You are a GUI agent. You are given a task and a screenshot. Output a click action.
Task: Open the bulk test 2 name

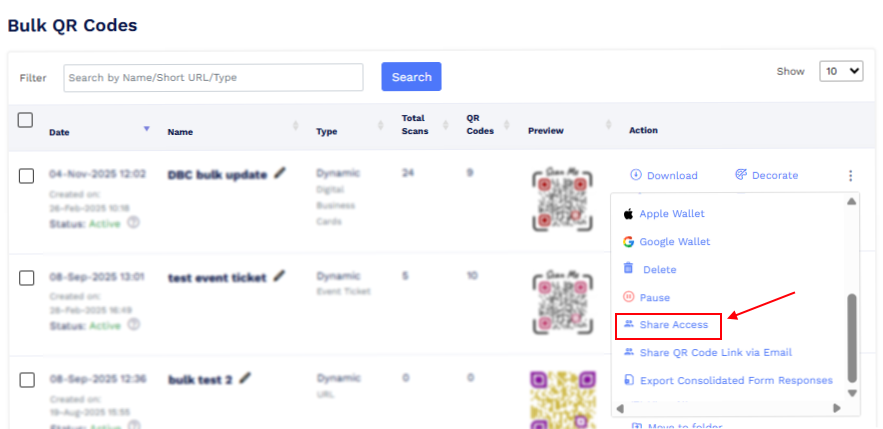click(x=200, y=380)
